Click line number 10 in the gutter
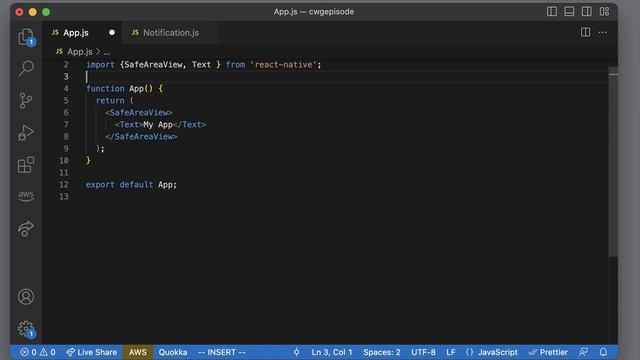 (64, 160)
